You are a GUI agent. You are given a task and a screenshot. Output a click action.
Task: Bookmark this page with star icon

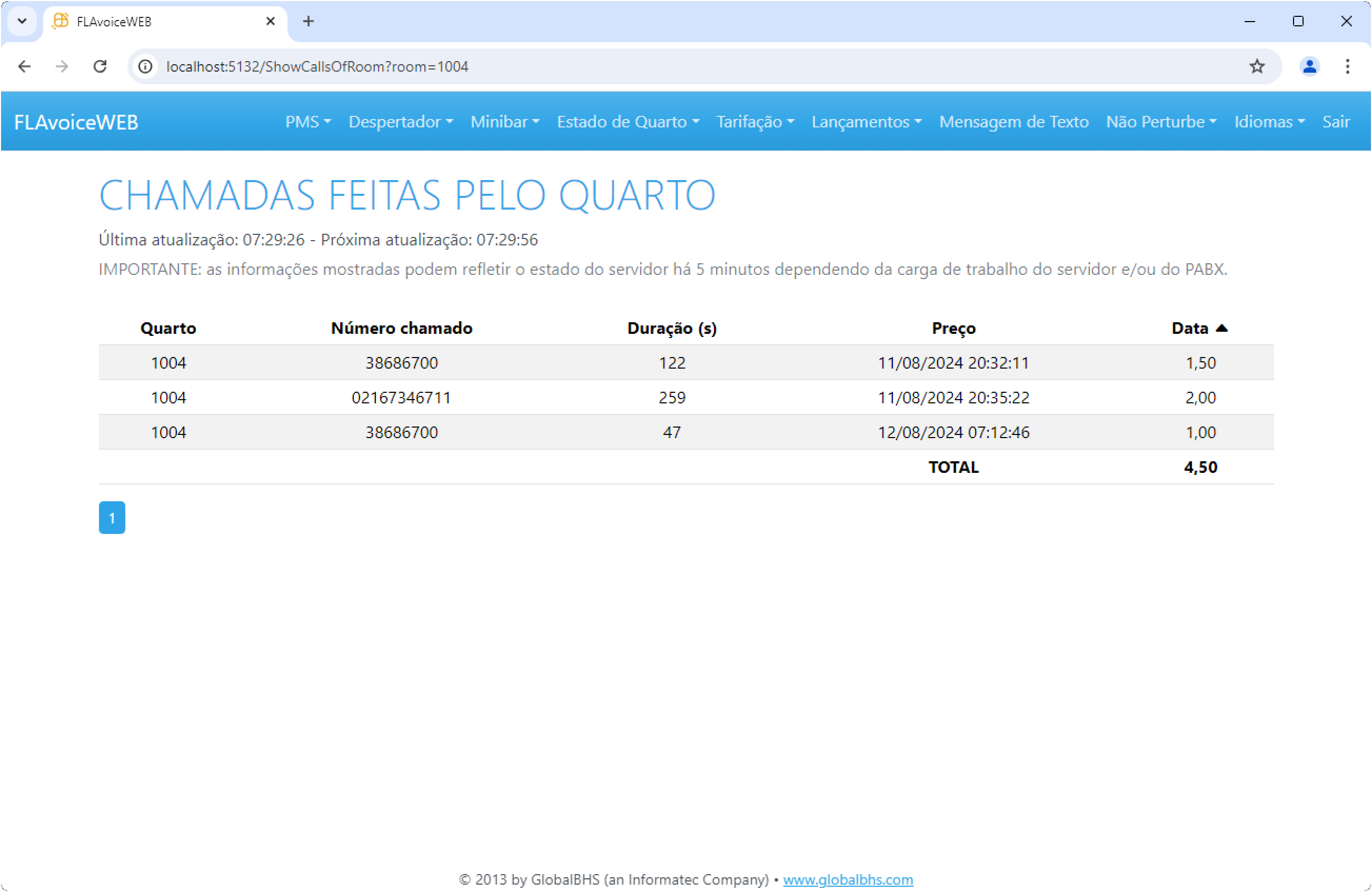click(1257, 66)
